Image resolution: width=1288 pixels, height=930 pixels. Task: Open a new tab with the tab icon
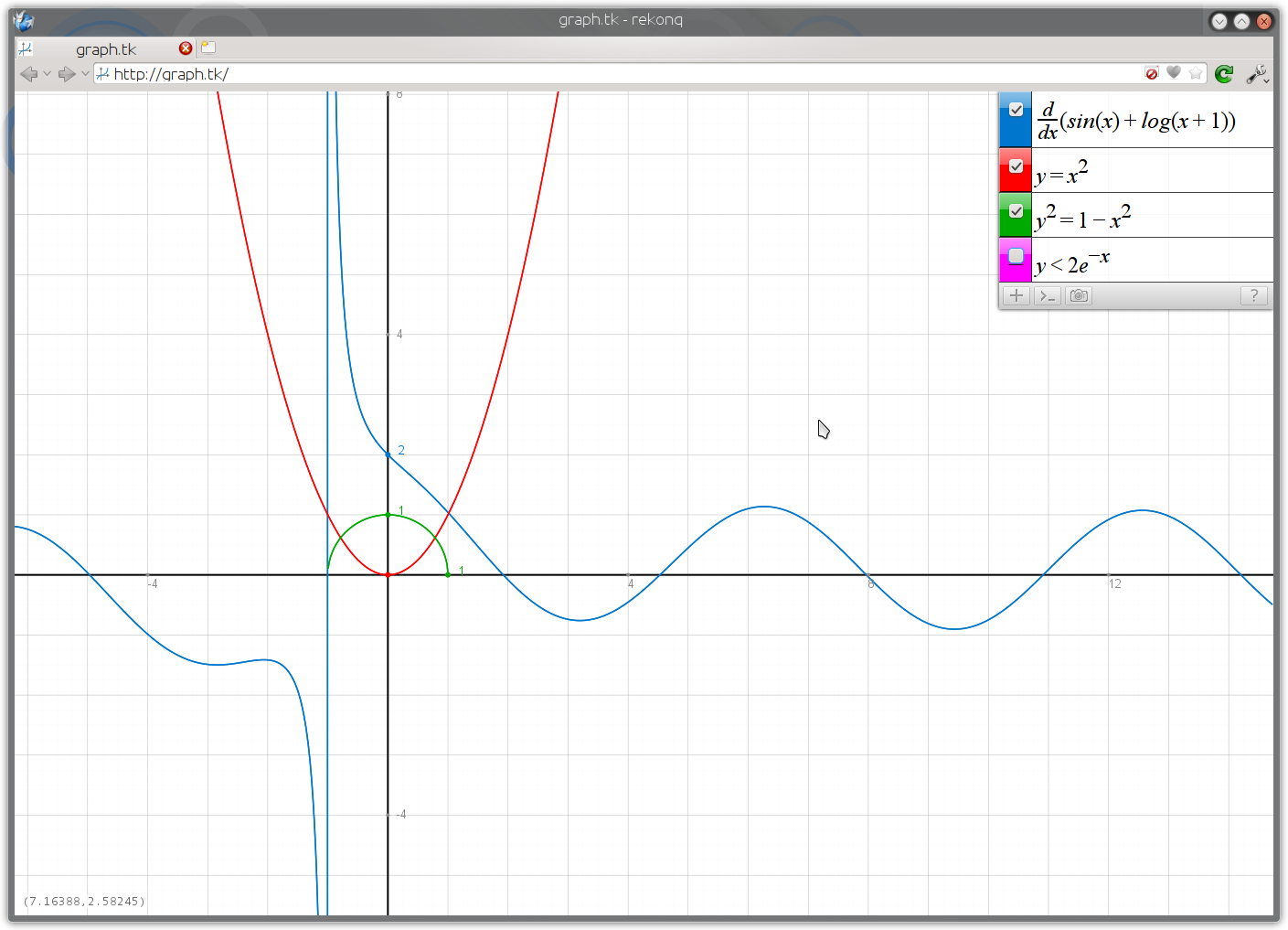pyautogui.click(x=208, y=48)
